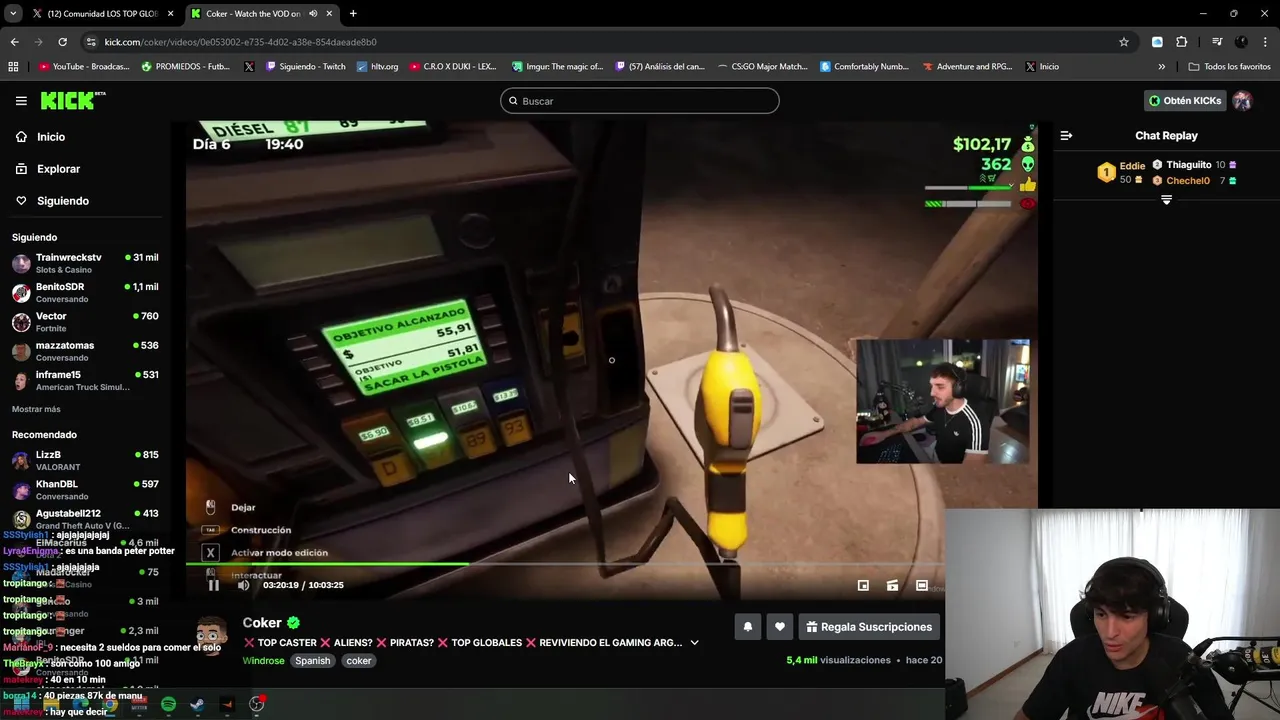Open the Chrome apps grid shortcut
The image size is (1280, 720).
13,67
